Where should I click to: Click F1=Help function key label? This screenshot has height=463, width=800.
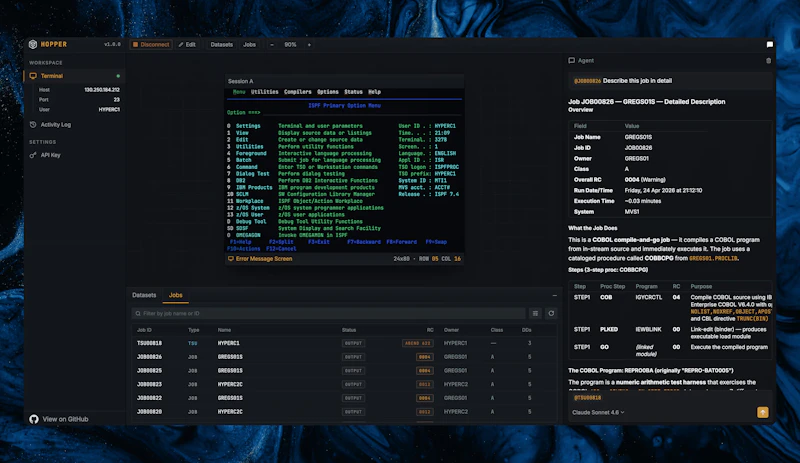tap(241, 242)
